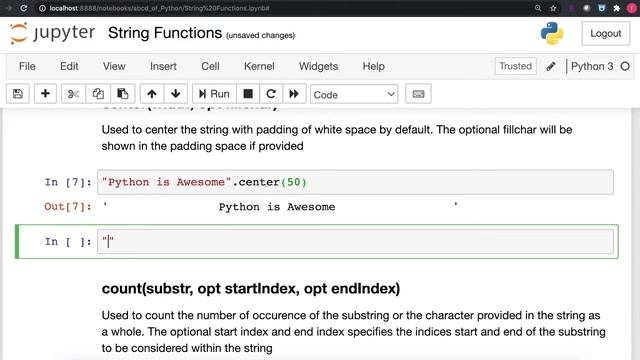
Task: Open the Insert menu
Action: tap(163, 66)
